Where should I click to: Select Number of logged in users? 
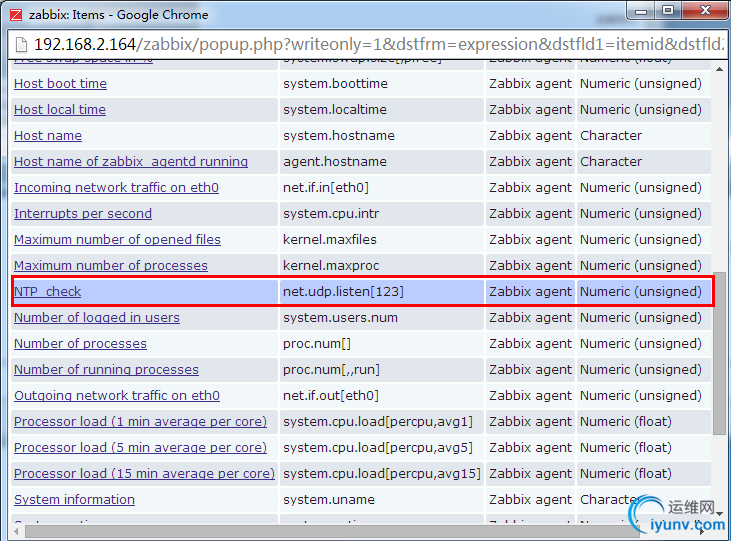[x=97, y=318]
